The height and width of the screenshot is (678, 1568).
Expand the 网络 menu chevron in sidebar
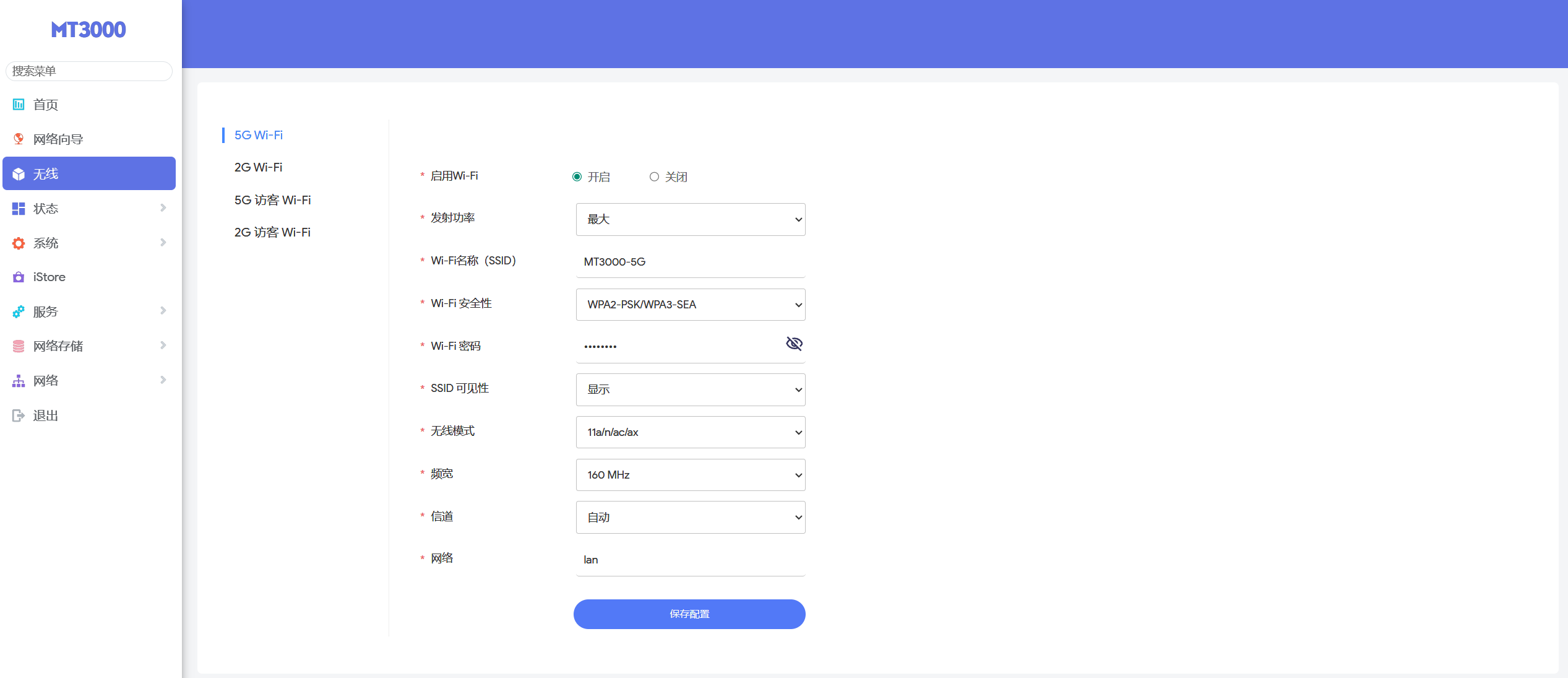pos(163,380)
